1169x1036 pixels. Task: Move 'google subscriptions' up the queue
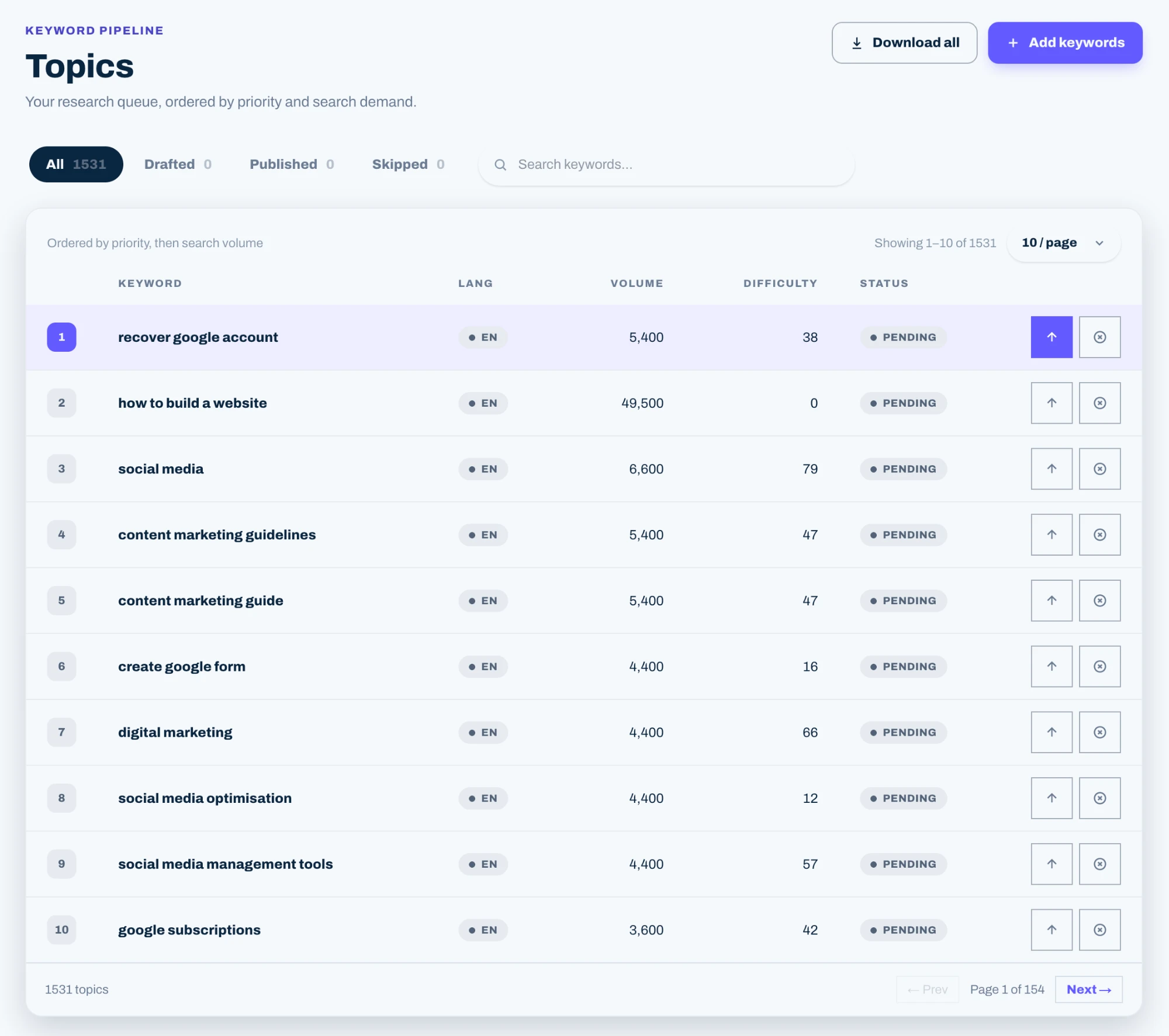[1051, 930]
